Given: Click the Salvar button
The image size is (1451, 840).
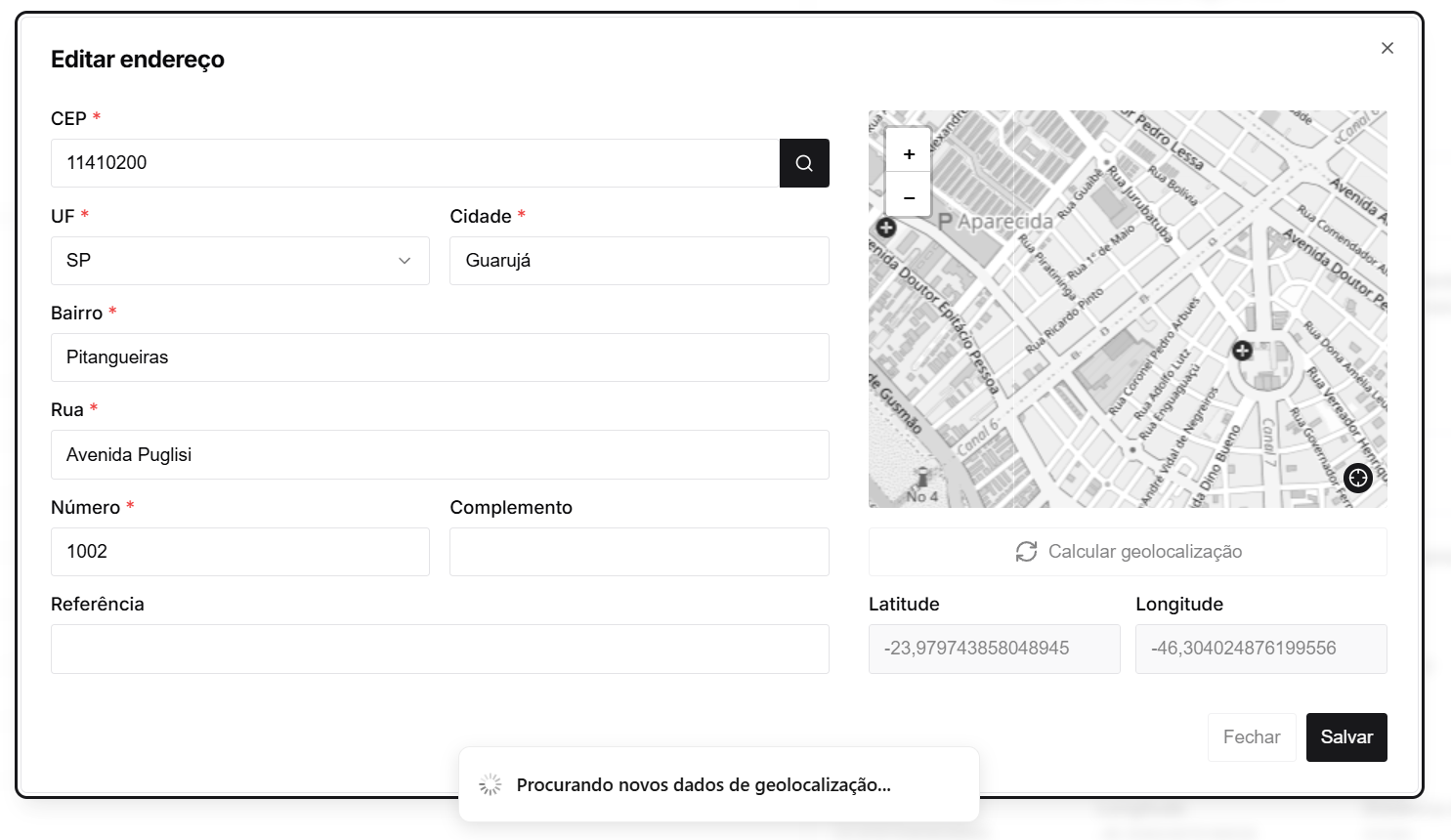Looking at the screenshot, I should (1346, 737).
